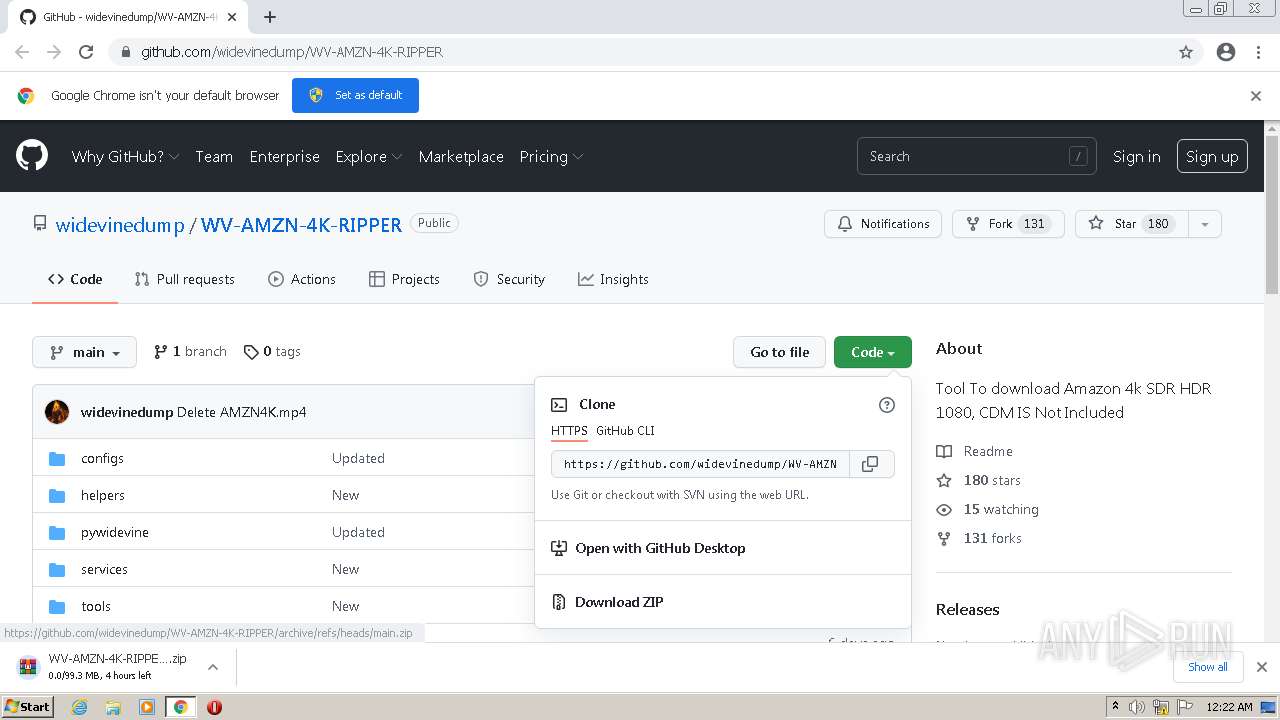Open a new browser tab with plus icon
The image size is (1280, 720).
click(270, 17)
